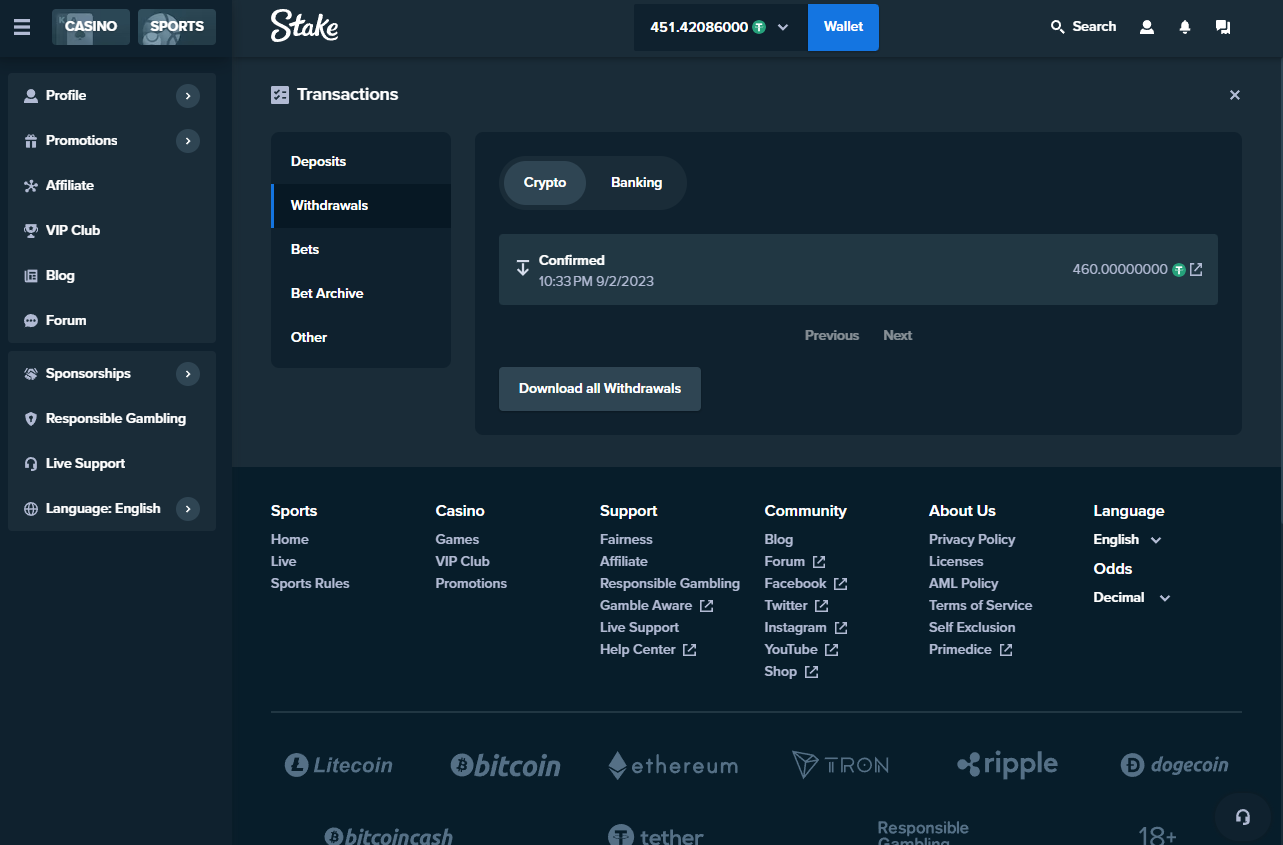Open the hamburger menu icon
1283x845 pixels.
tap(22, 27)
